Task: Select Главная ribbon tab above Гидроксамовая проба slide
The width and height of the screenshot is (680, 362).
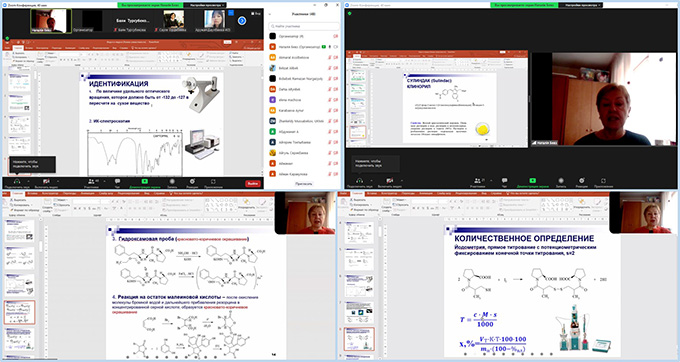Action: 17,193
